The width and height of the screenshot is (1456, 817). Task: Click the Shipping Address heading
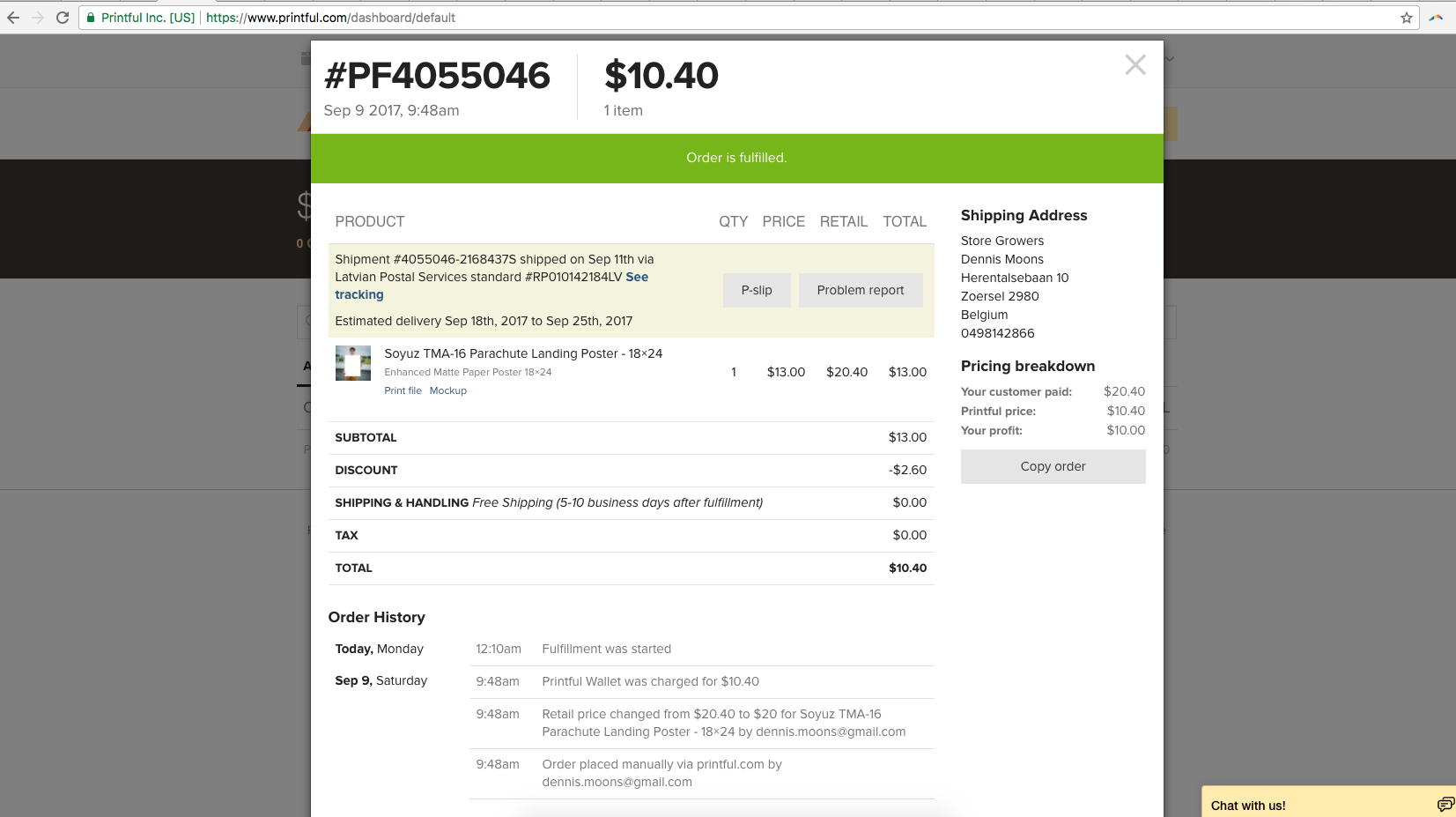[1024, 215]
